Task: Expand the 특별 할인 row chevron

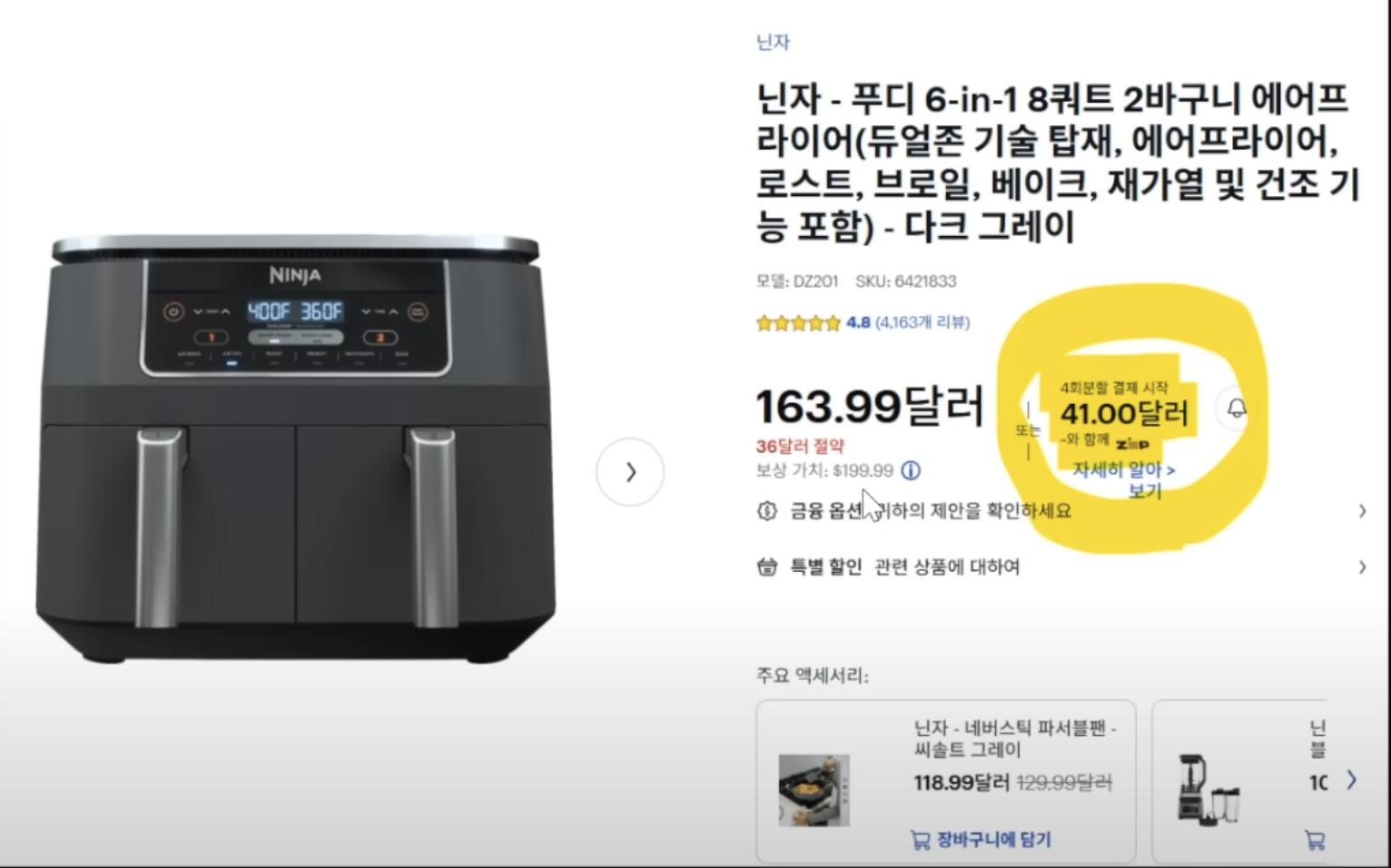Action: [x=1362, y=567]
